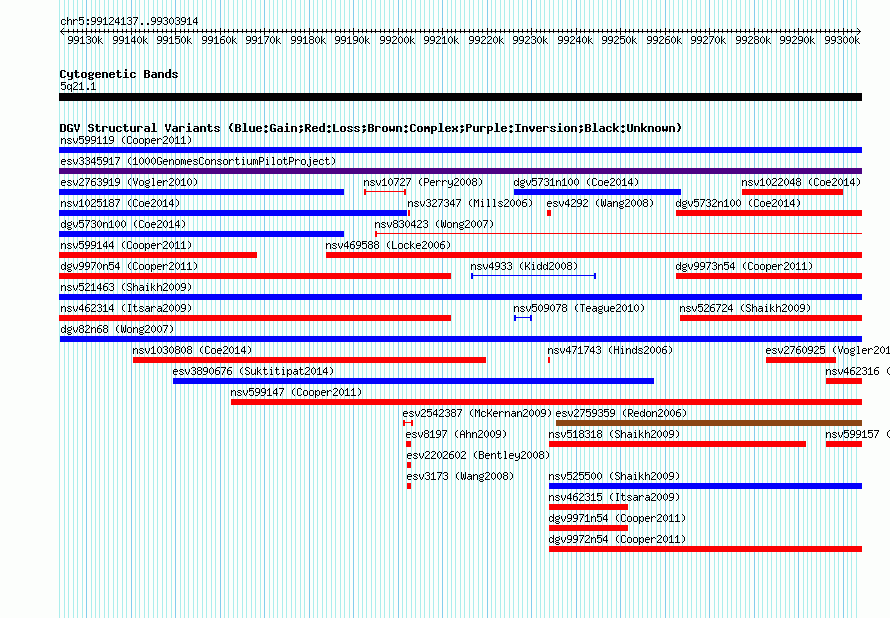Select the blue nsv4933 thin interval bar
890x618 pixels.
[x=534, y=276]
